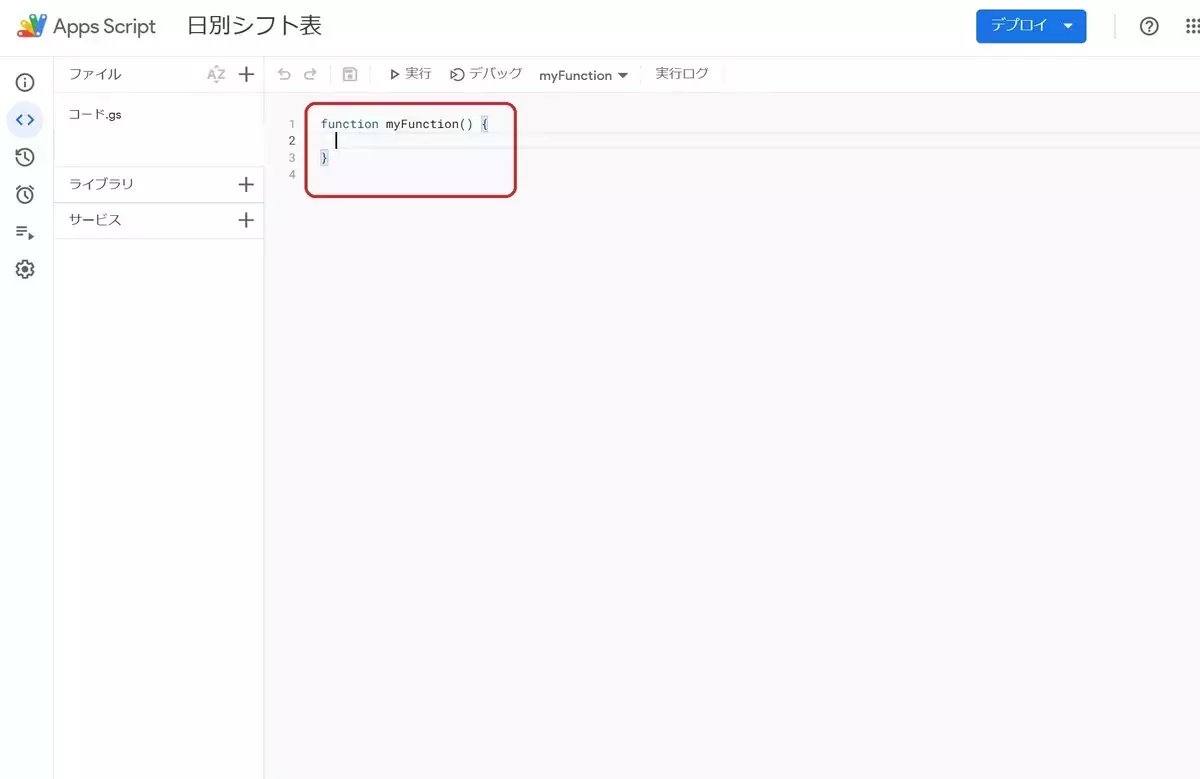Click the ライブラリ section label

[101, 184]
